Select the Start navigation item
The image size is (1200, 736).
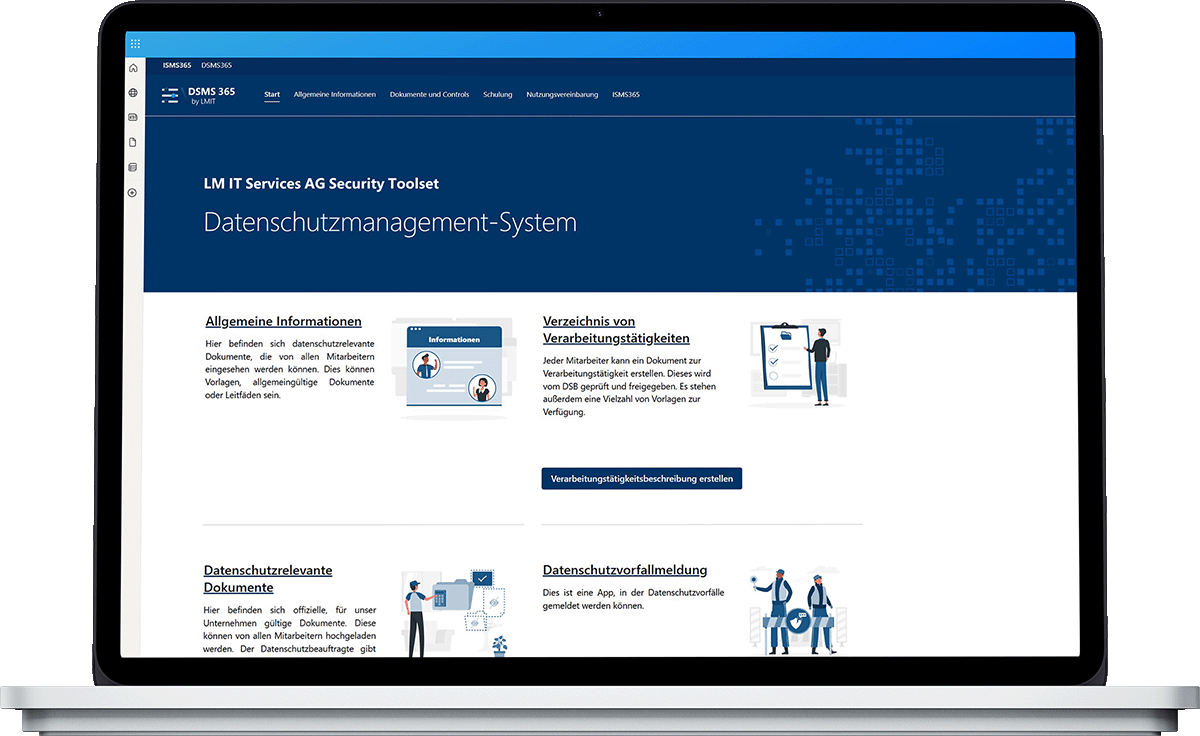point(272,95)
